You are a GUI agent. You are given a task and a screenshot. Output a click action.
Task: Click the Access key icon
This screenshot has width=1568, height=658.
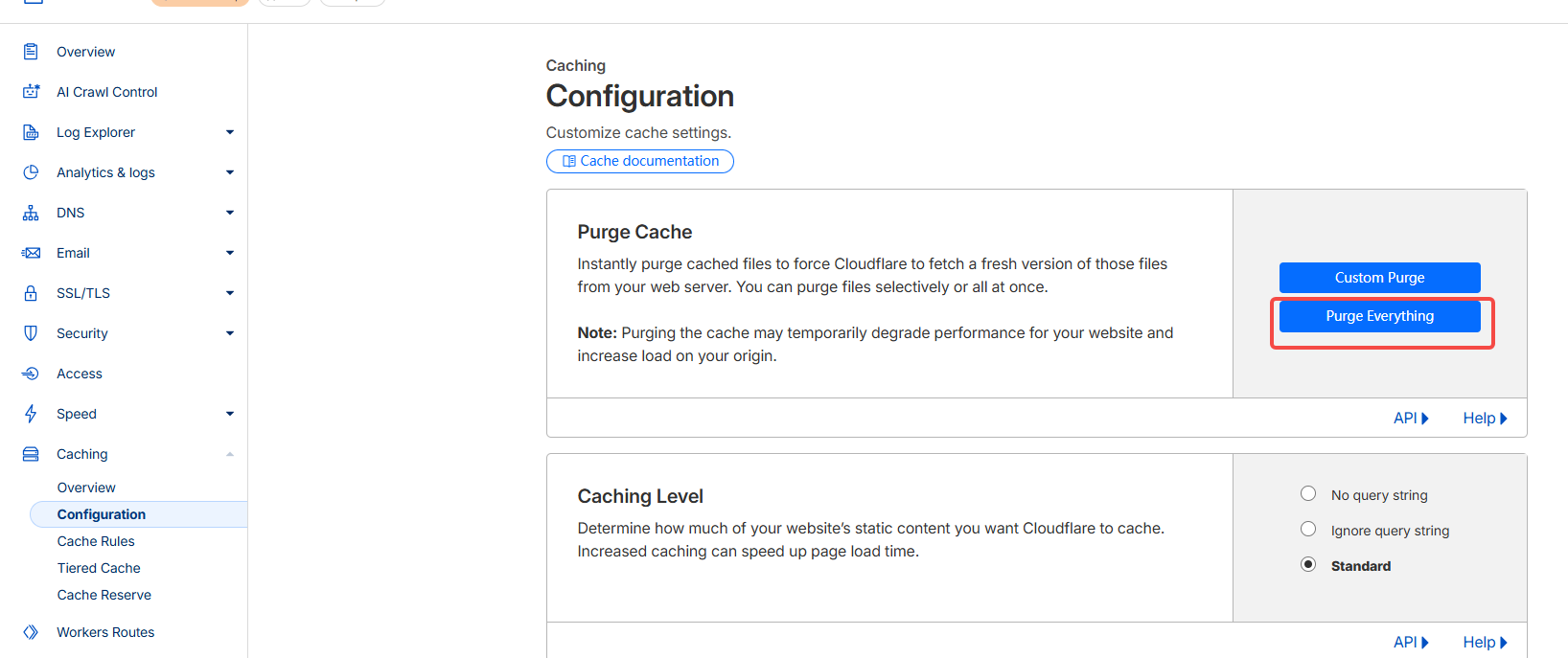(30, 373)
